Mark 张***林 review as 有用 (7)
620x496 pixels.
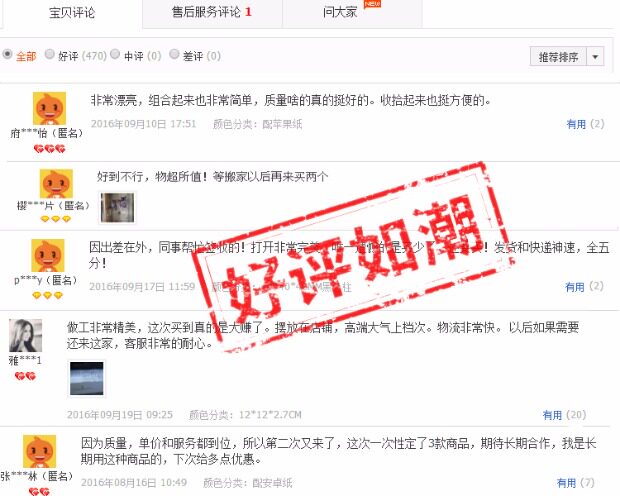(x=575, y=483)
